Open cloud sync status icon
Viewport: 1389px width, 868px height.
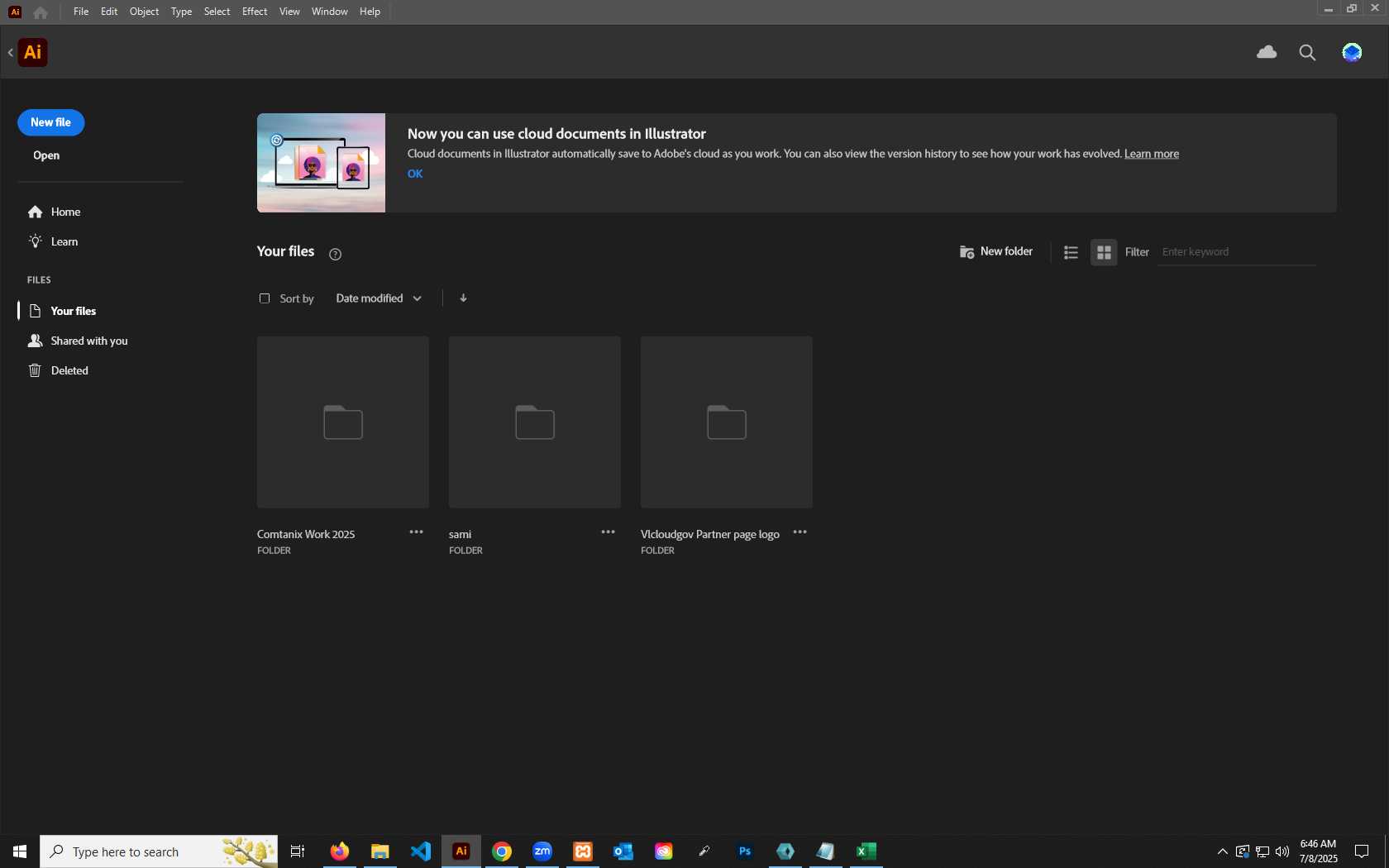(1267, 52)
